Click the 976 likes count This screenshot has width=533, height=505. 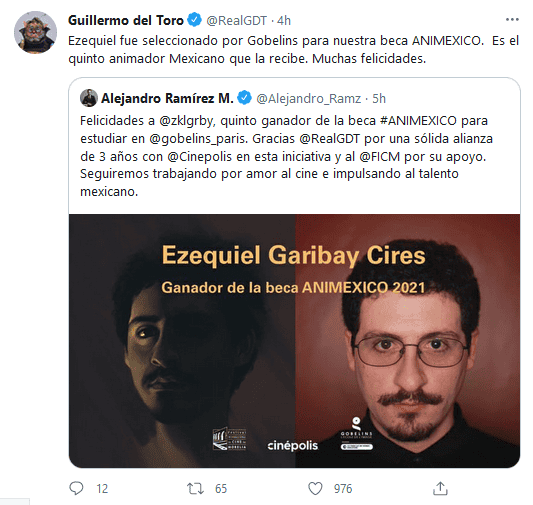pos(343,489)
